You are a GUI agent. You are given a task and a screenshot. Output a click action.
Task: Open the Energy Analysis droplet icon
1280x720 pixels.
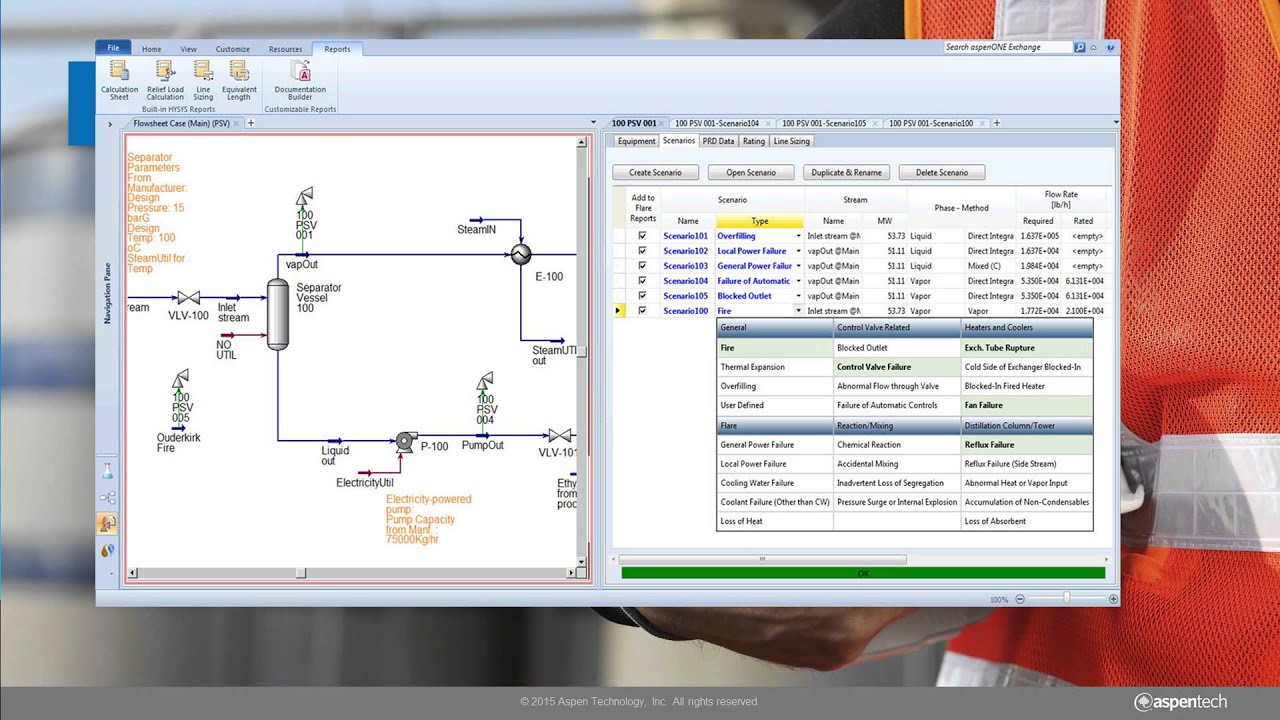(x=107, y=549)
